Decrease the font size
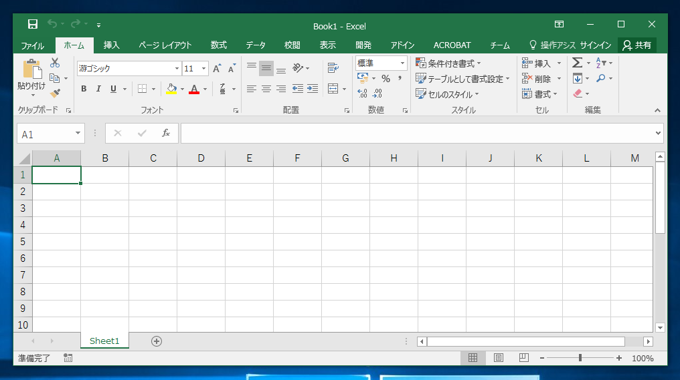The width and height of the screenshot is (680, 380). 232,68
